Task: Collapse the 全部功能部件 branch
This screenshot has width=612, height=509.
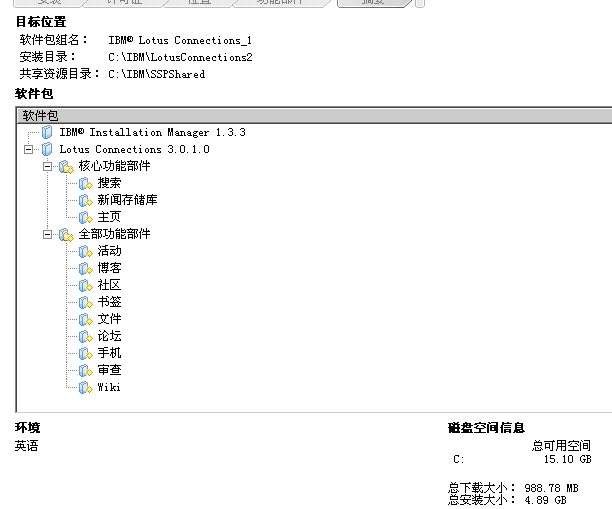Action: pyautogui.click(x=47, y=235)
